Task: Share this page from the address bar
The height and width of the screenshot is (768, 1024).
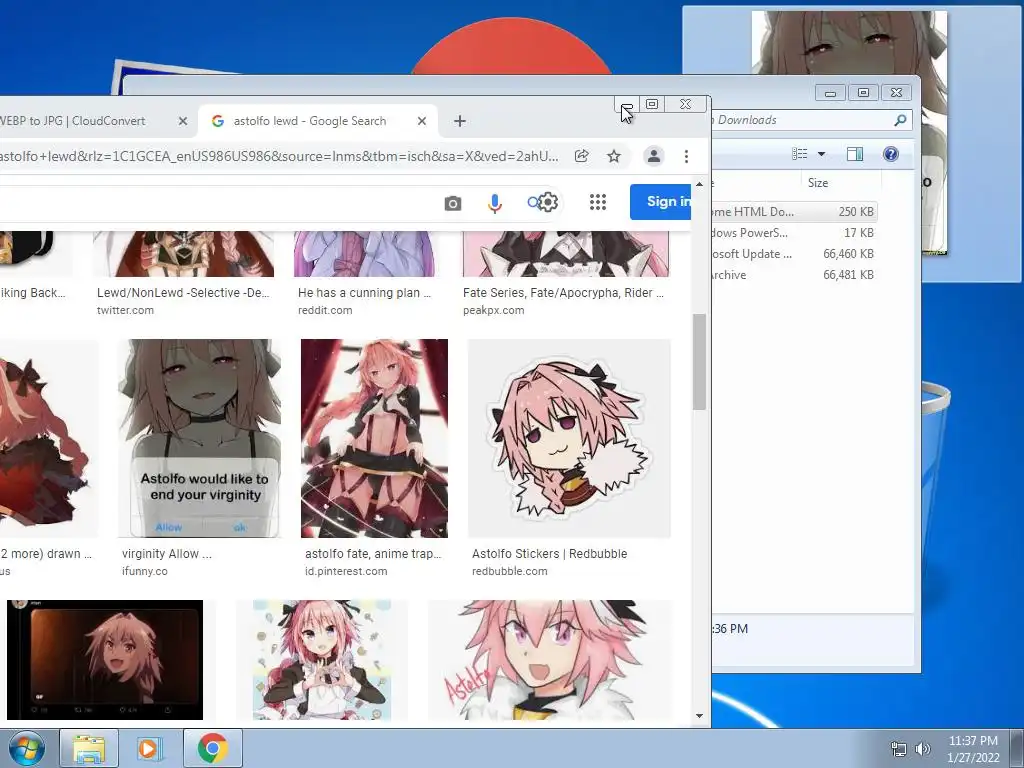Action: point(581,156)
